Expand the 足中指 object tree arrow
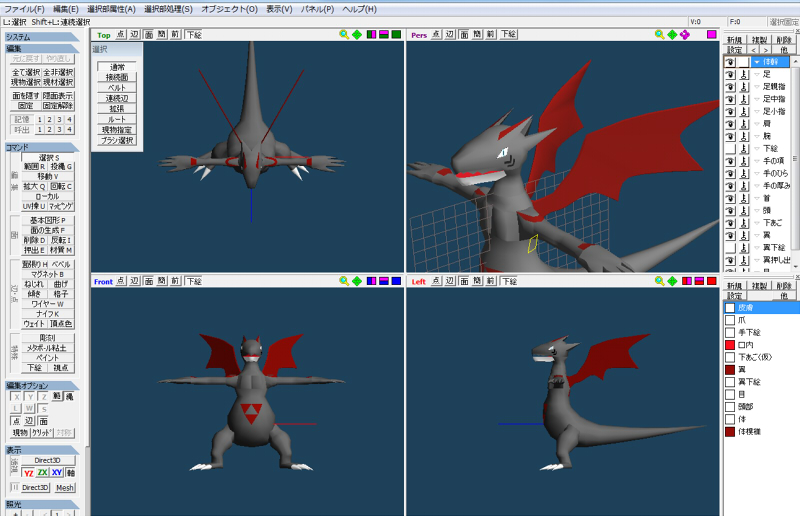 point(757,99)
